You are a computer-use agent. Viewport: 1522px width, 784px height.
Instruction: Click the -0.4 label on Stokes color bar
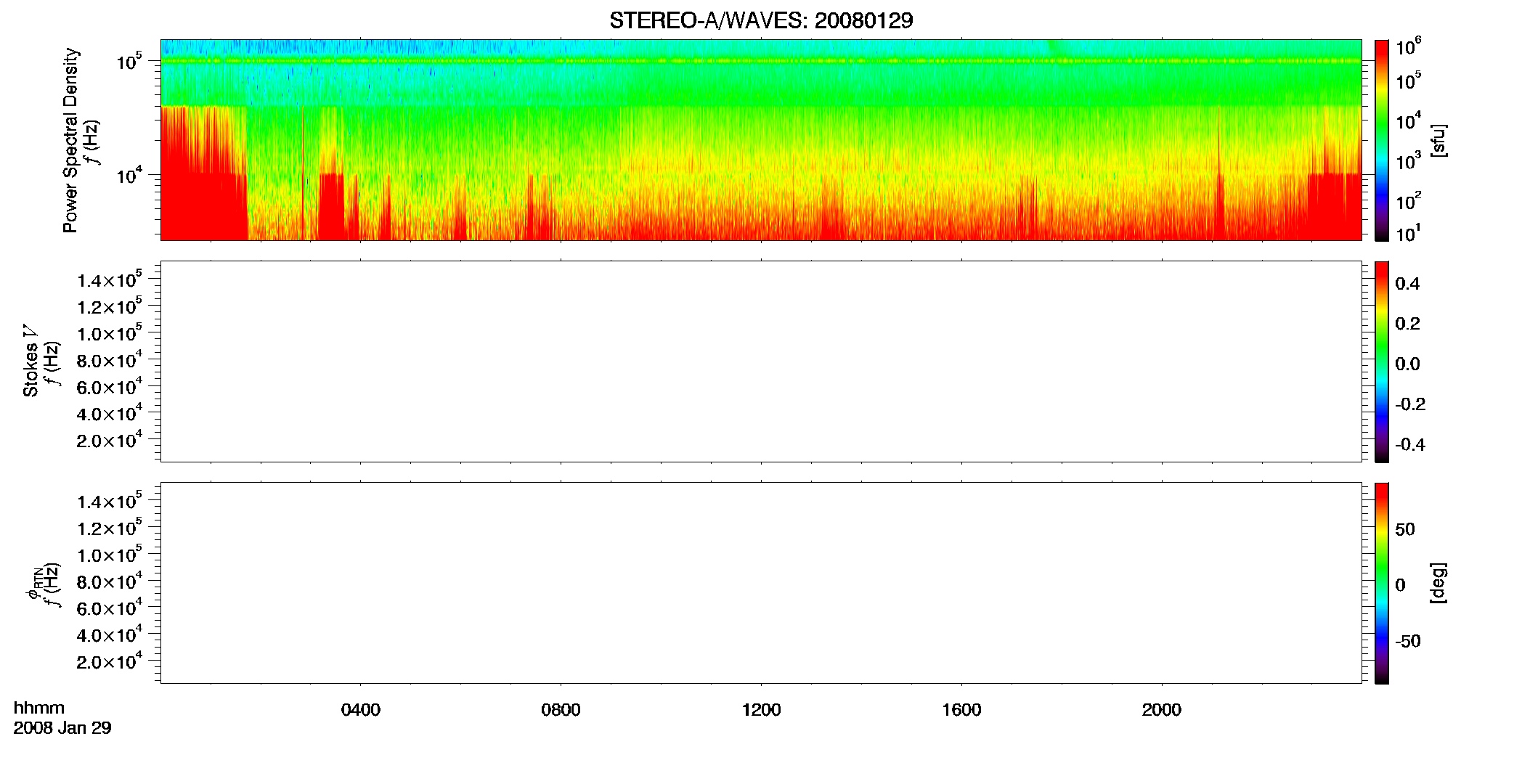tap(1409, 445)
